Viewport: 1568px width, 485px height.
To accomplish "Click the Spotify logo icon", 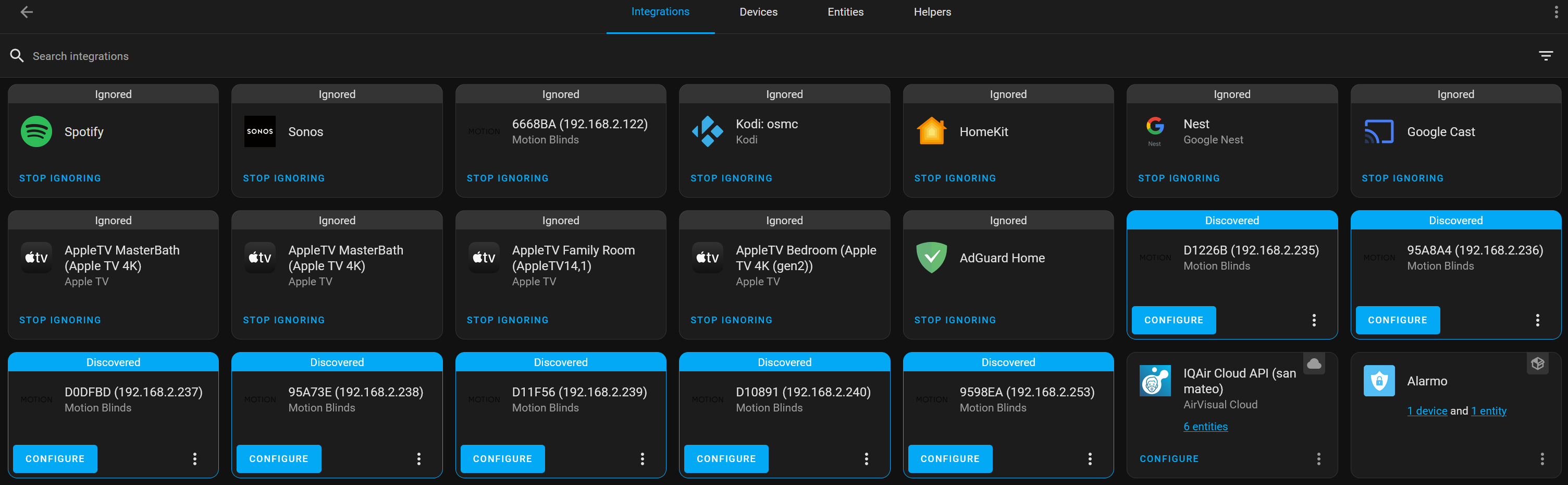I will pos(36,131).
